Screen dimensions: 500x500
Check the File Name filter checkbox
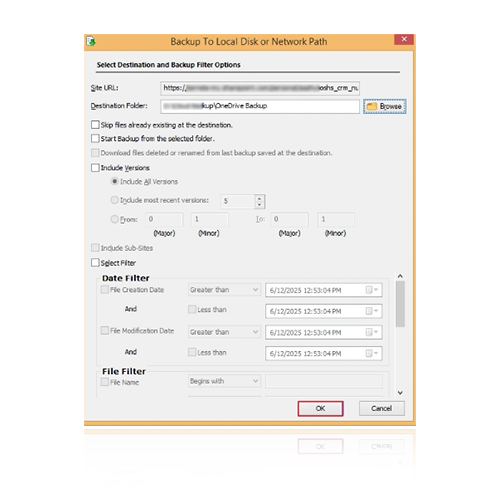105,382
